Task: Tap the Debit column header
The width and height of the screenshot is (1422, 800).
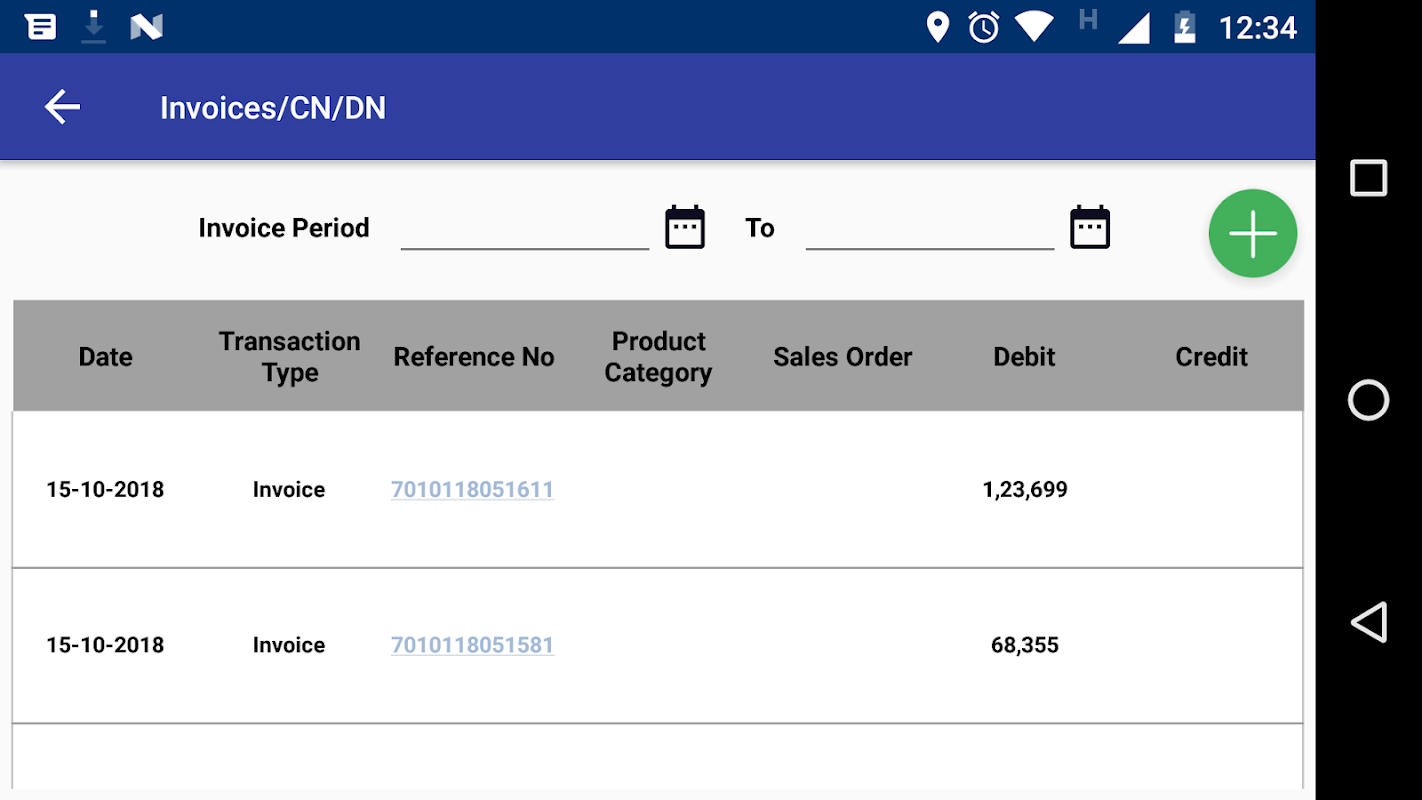Action: coord(1024,357)
